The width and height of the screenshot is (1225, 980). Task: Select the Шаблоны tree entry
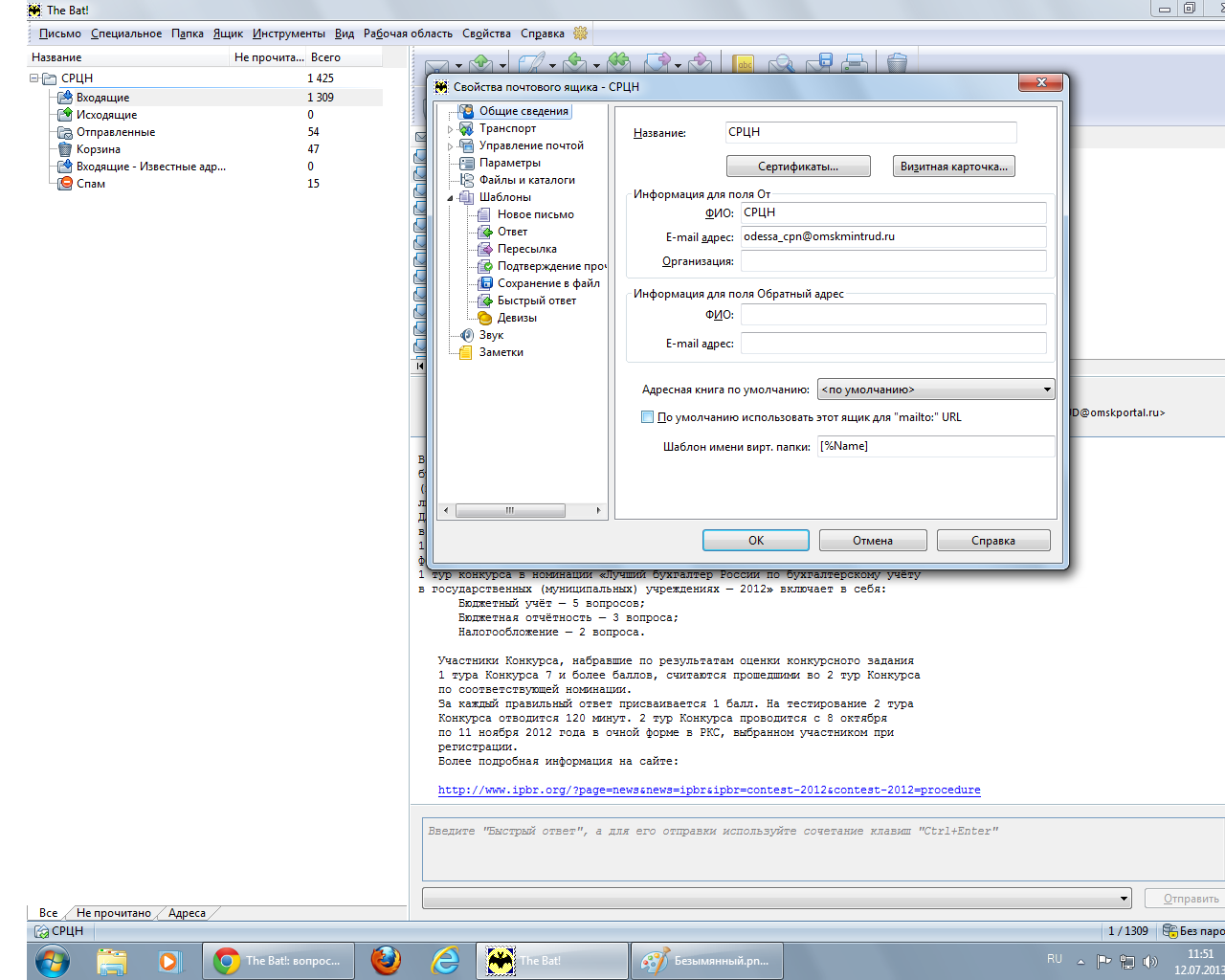(504, 197)
